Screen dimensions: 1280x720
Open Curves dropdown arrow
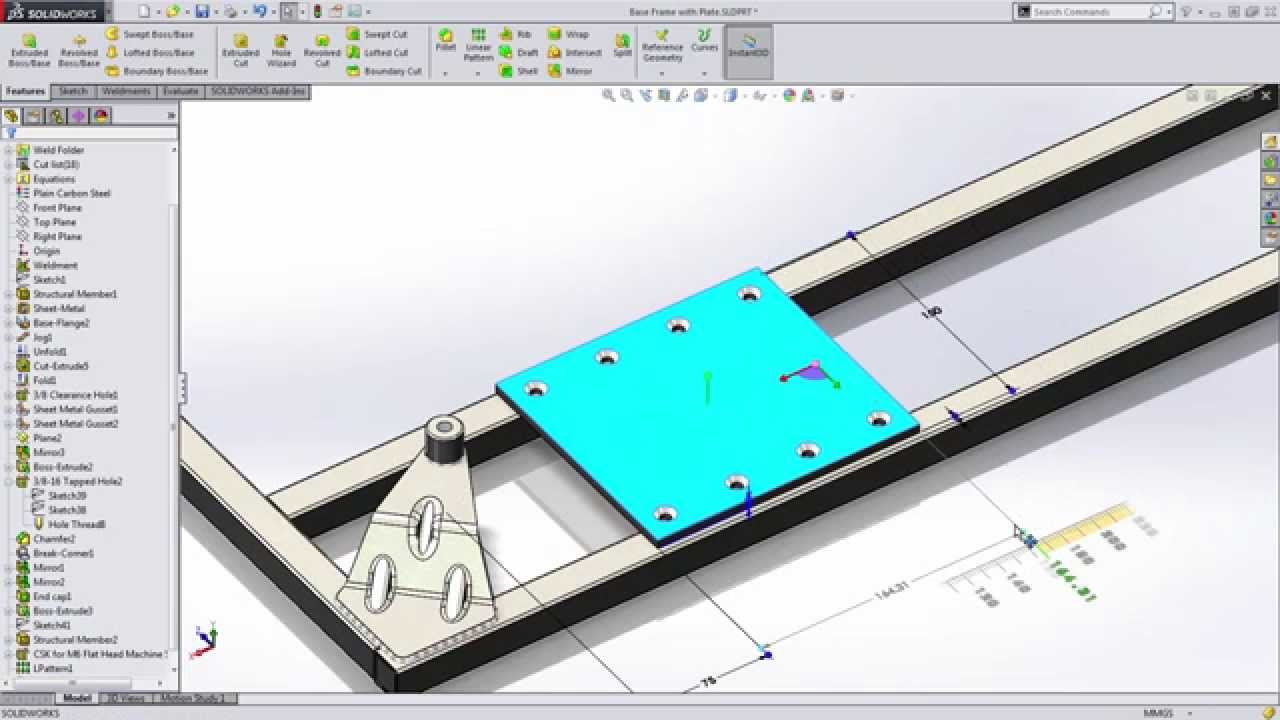(704, 73)
